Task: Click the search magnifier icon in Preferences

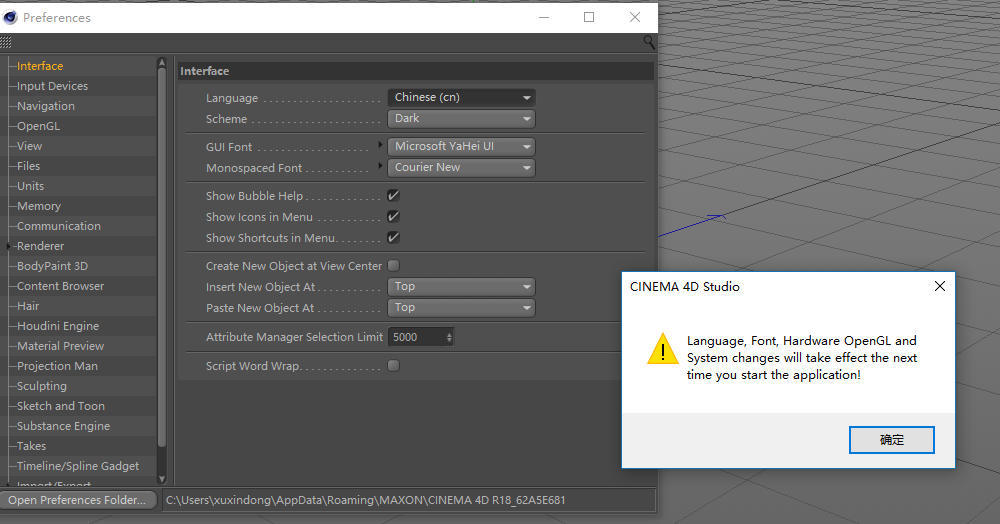Action: point(649,42)
